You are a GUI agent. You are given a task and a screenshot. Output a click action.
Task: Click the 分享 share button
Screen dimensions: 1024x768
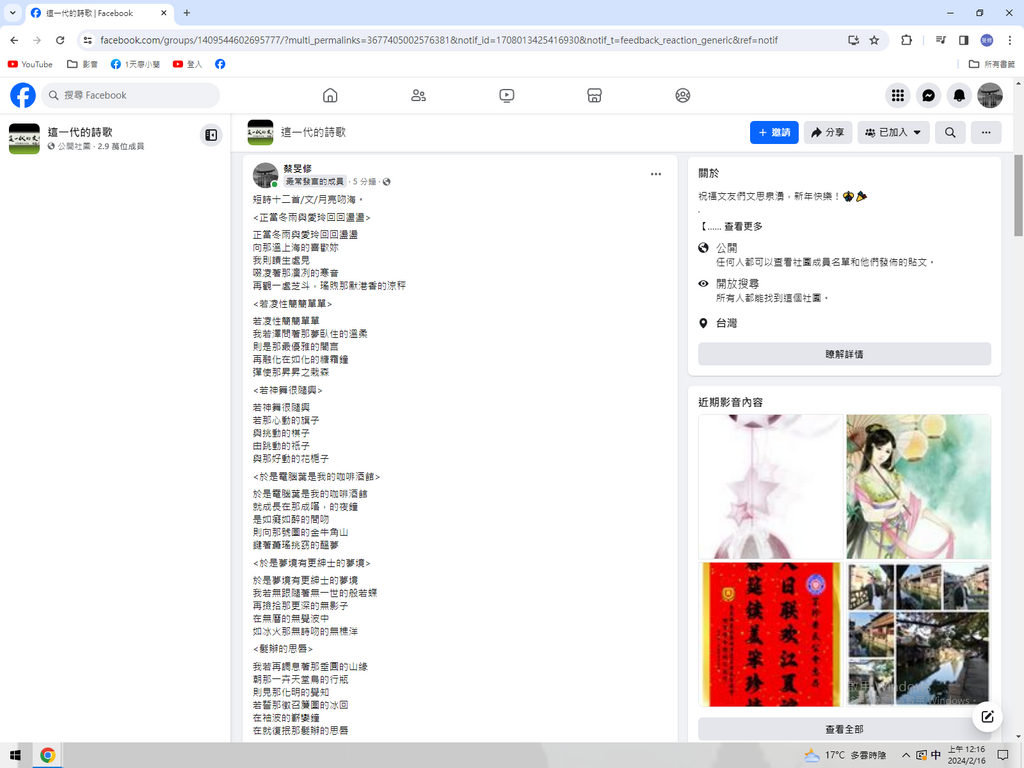point(827,132)
